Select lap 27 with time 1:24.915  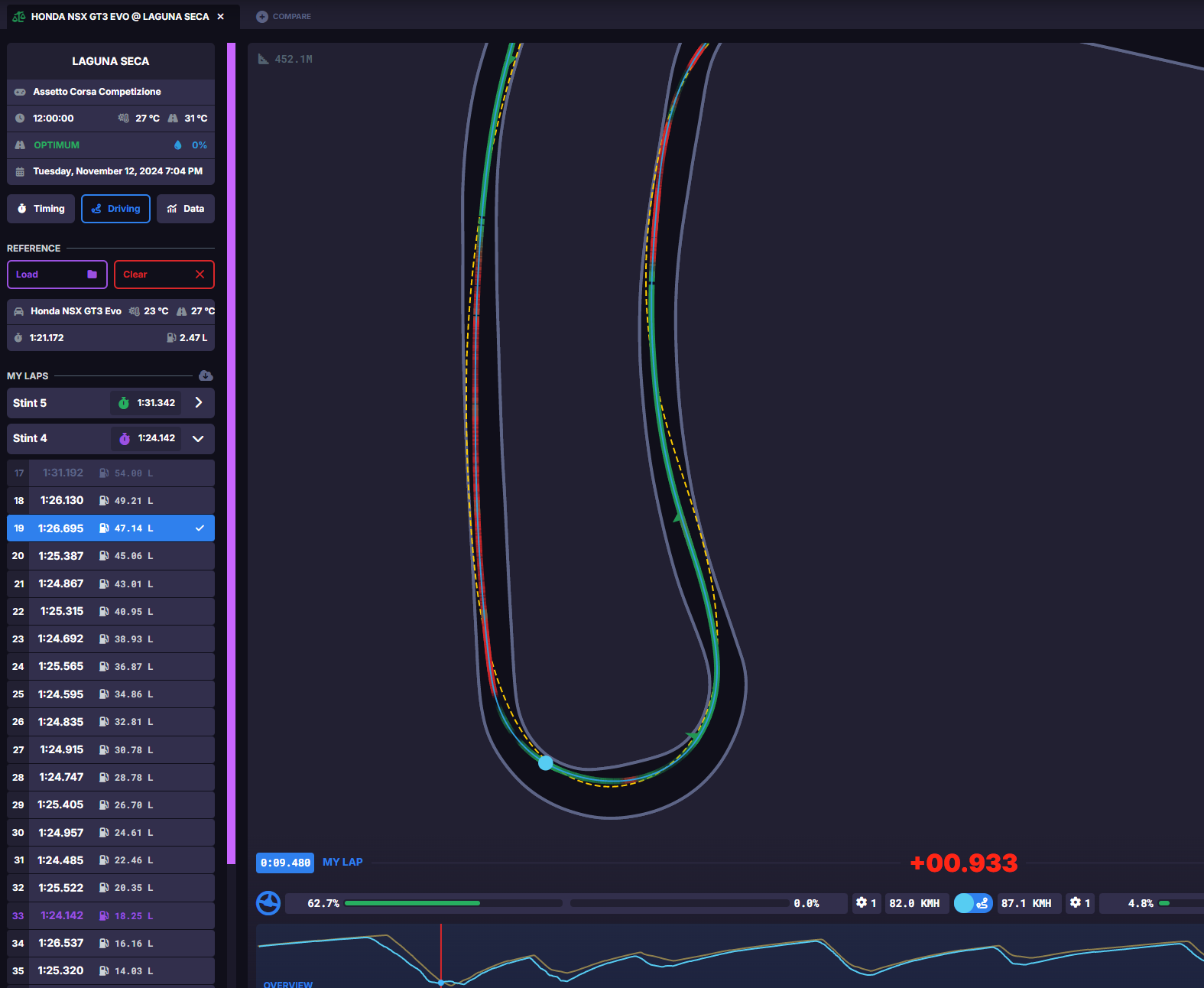pos(111,749)
